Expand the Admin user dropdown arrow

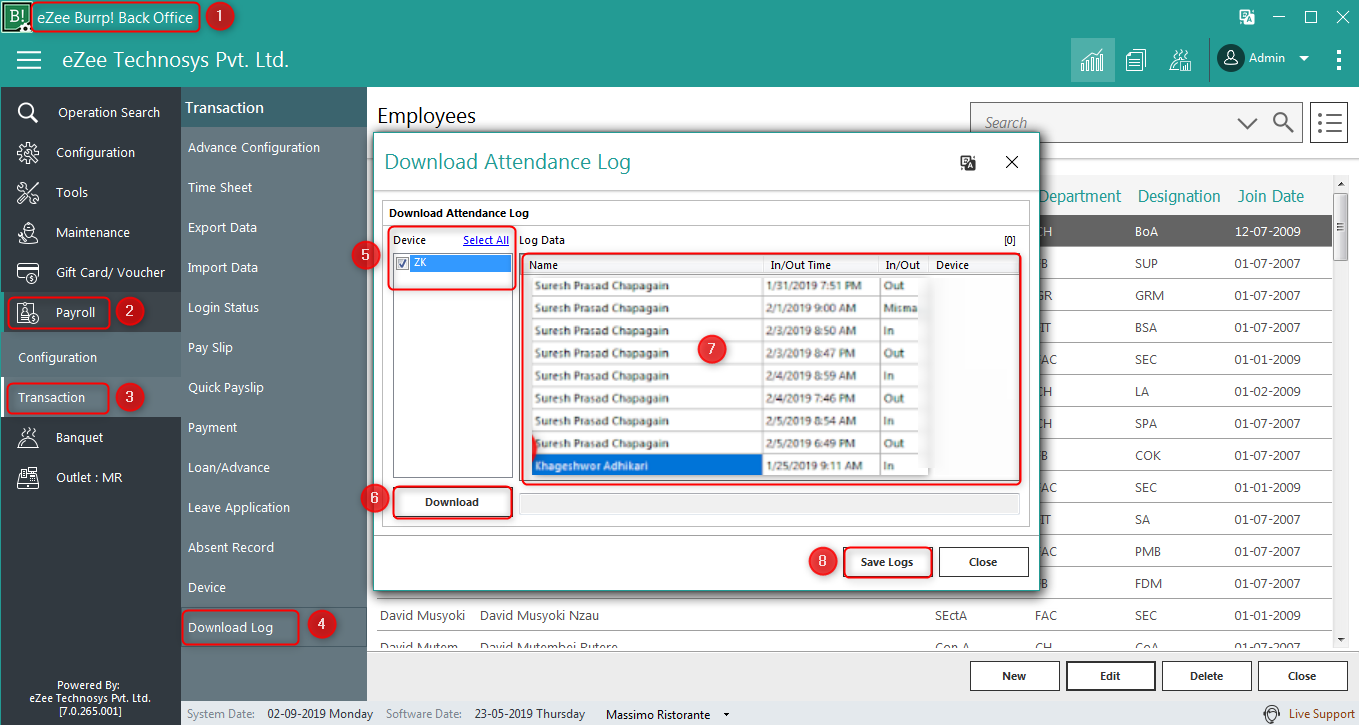(1304, 59)
